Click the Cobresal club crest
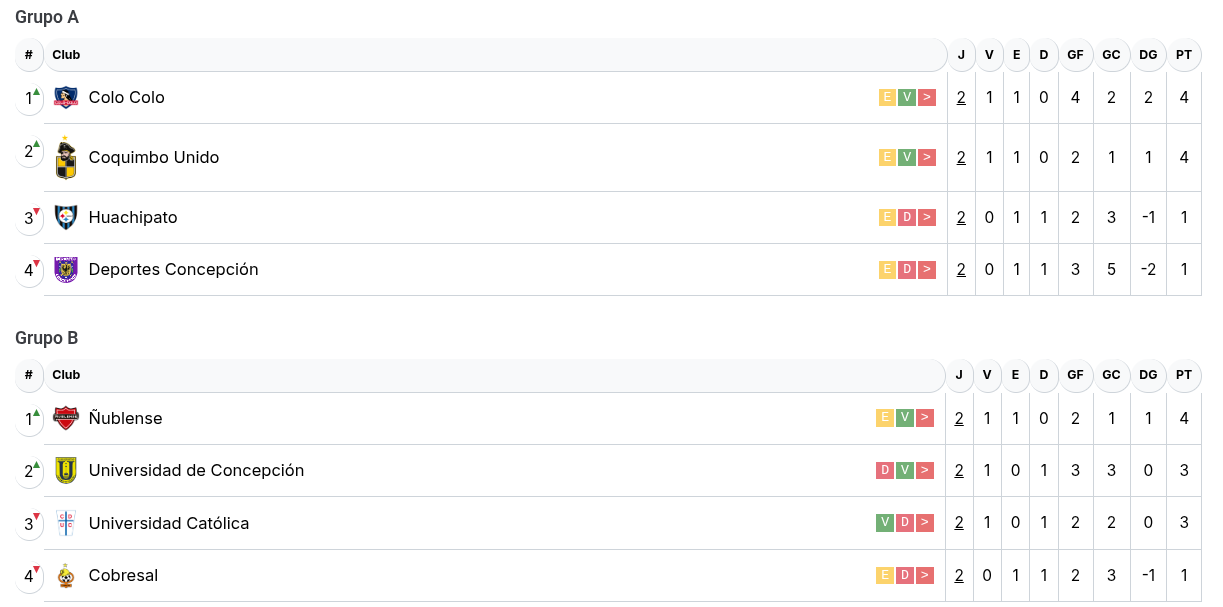Screen dimensions: 1223x607 66,575
